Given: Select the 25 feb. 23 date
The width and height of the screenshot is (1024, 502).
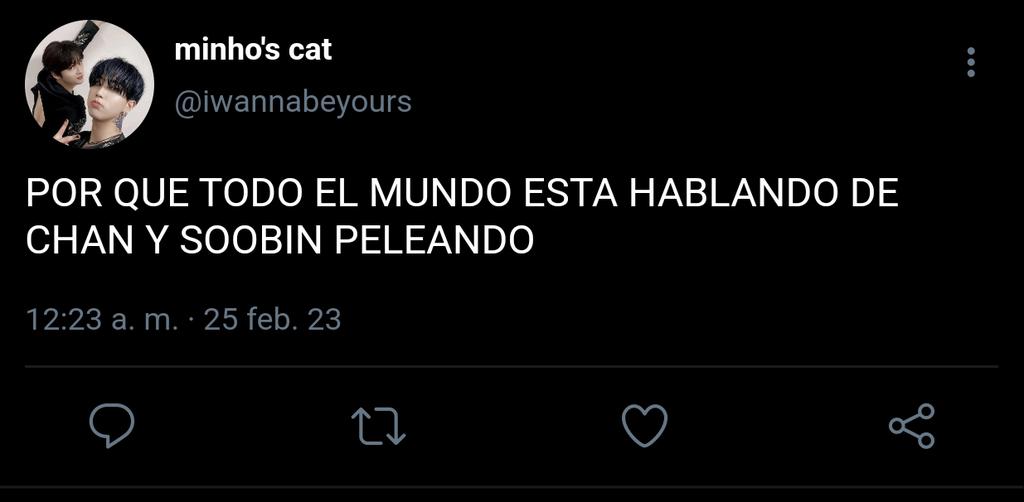Looking at the screenshot, I should [272, 320].
